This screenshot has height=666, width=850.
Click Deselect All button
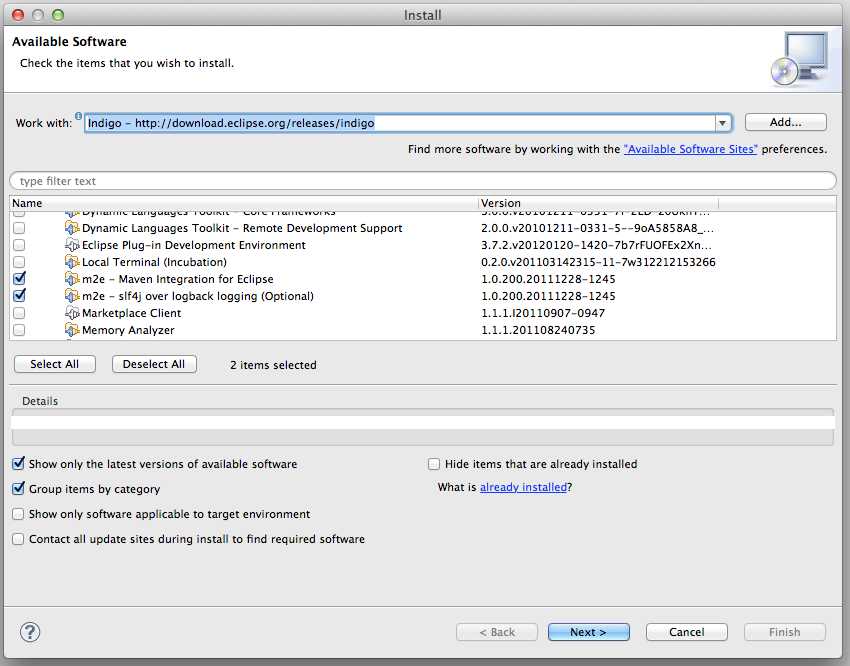click(154, 364)
